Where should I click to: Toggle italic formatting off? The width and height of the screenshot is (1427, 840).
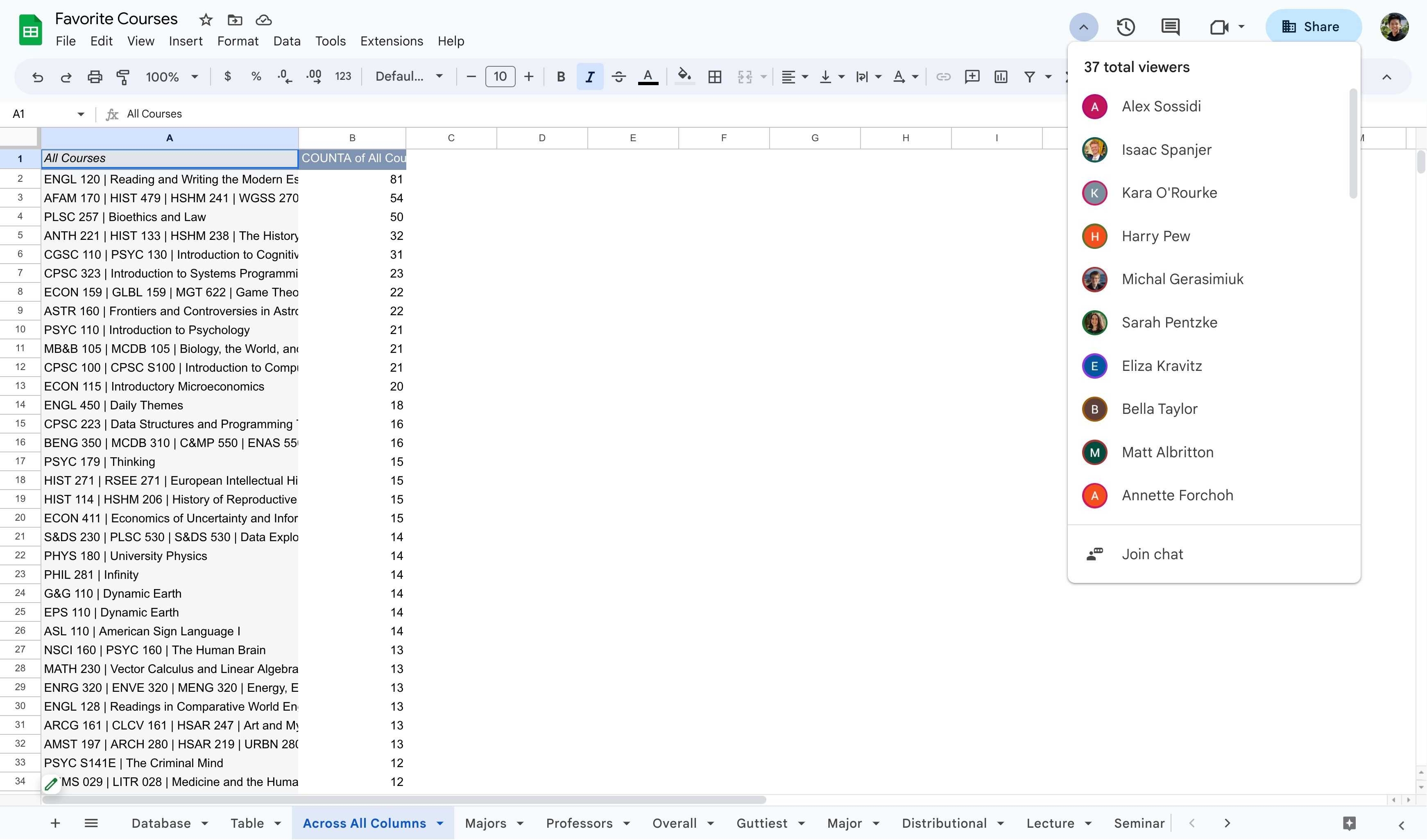click(x=589, y=77)
